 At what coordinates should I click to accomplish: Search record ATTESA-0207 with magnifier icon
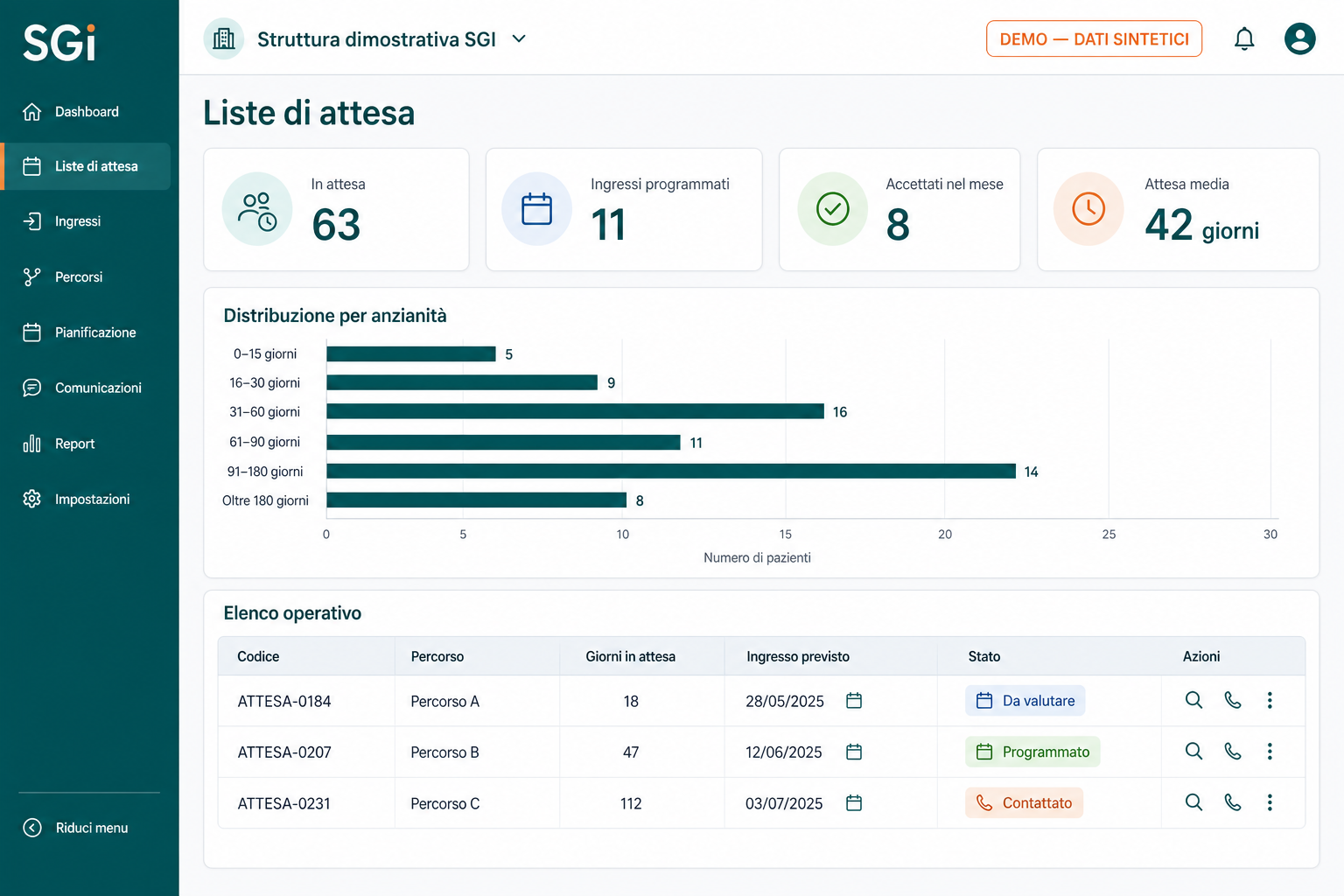point(1193,752)
